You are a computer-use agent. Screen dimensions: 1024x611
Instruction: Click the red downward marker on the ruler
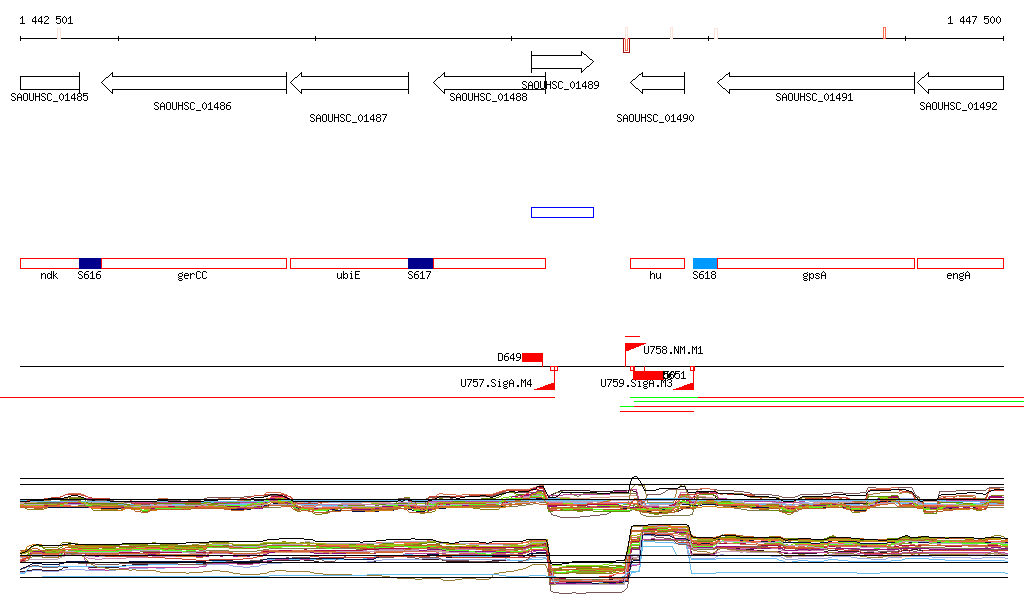[626, 45]
